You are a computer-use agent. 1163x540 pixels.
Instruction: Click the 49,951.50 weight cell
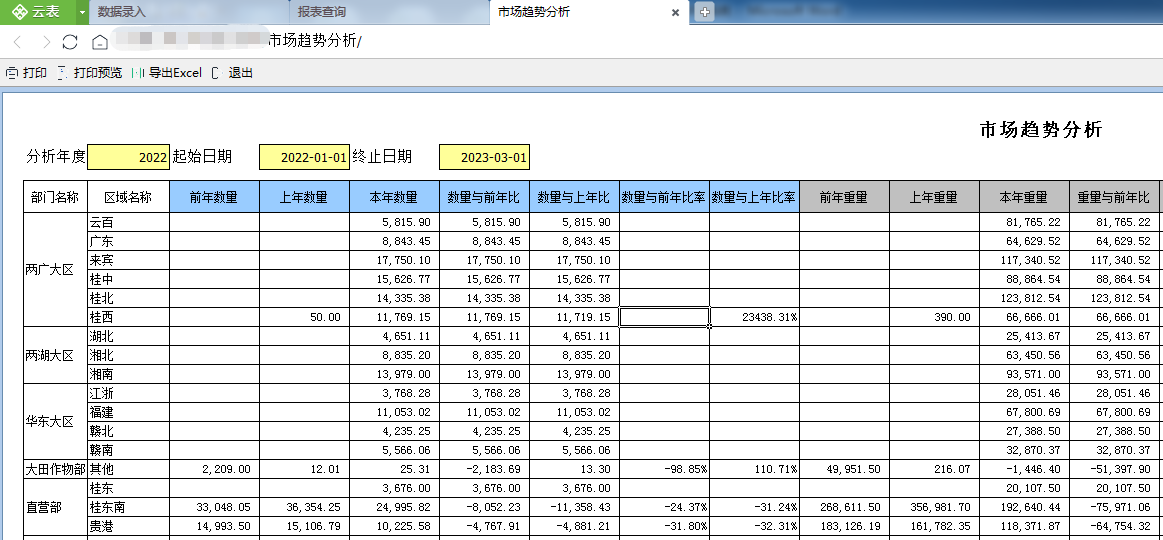844,469
